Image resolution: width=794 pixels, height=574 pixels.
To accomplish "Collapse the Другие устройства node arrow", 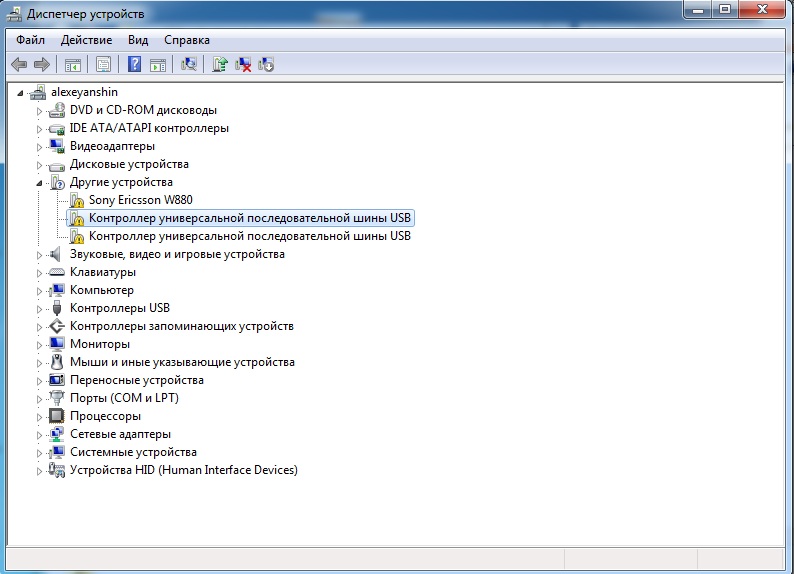I will coord(39,183).
